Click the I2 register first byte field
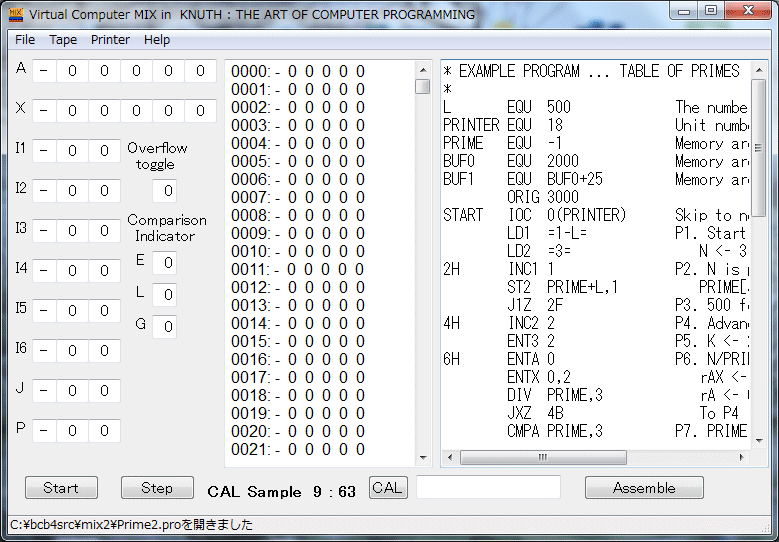779x542 pixels. tap(73, 191)
